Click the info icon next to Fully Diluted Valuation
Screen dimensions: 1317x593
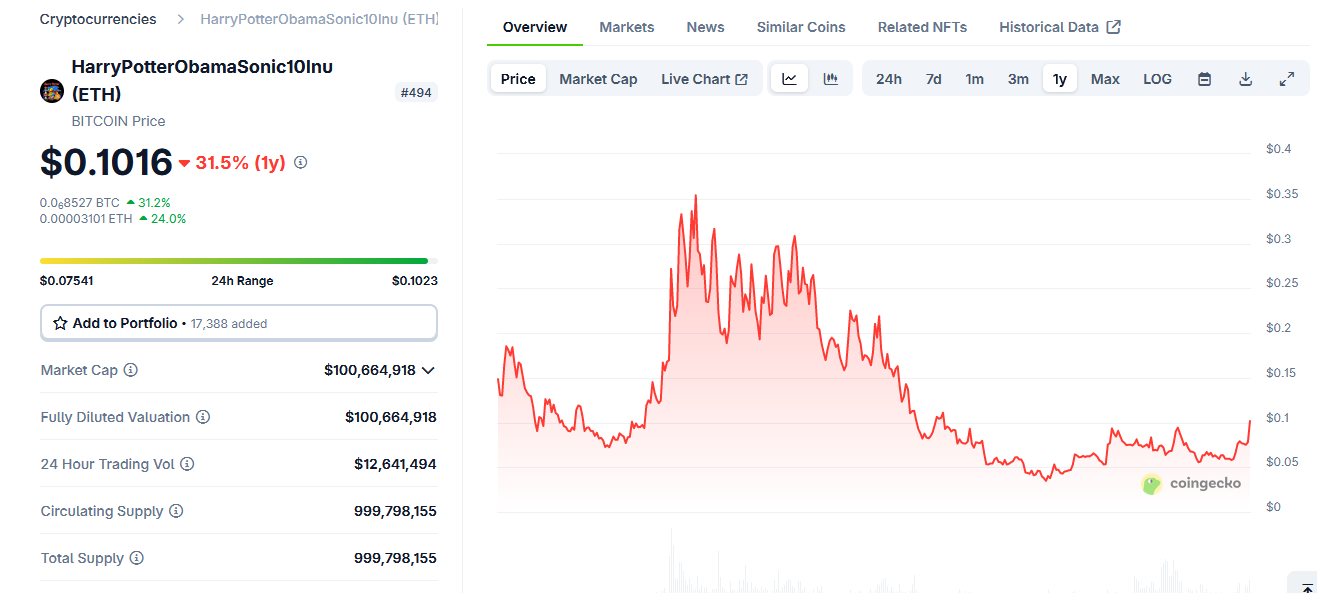pos(203,417)
